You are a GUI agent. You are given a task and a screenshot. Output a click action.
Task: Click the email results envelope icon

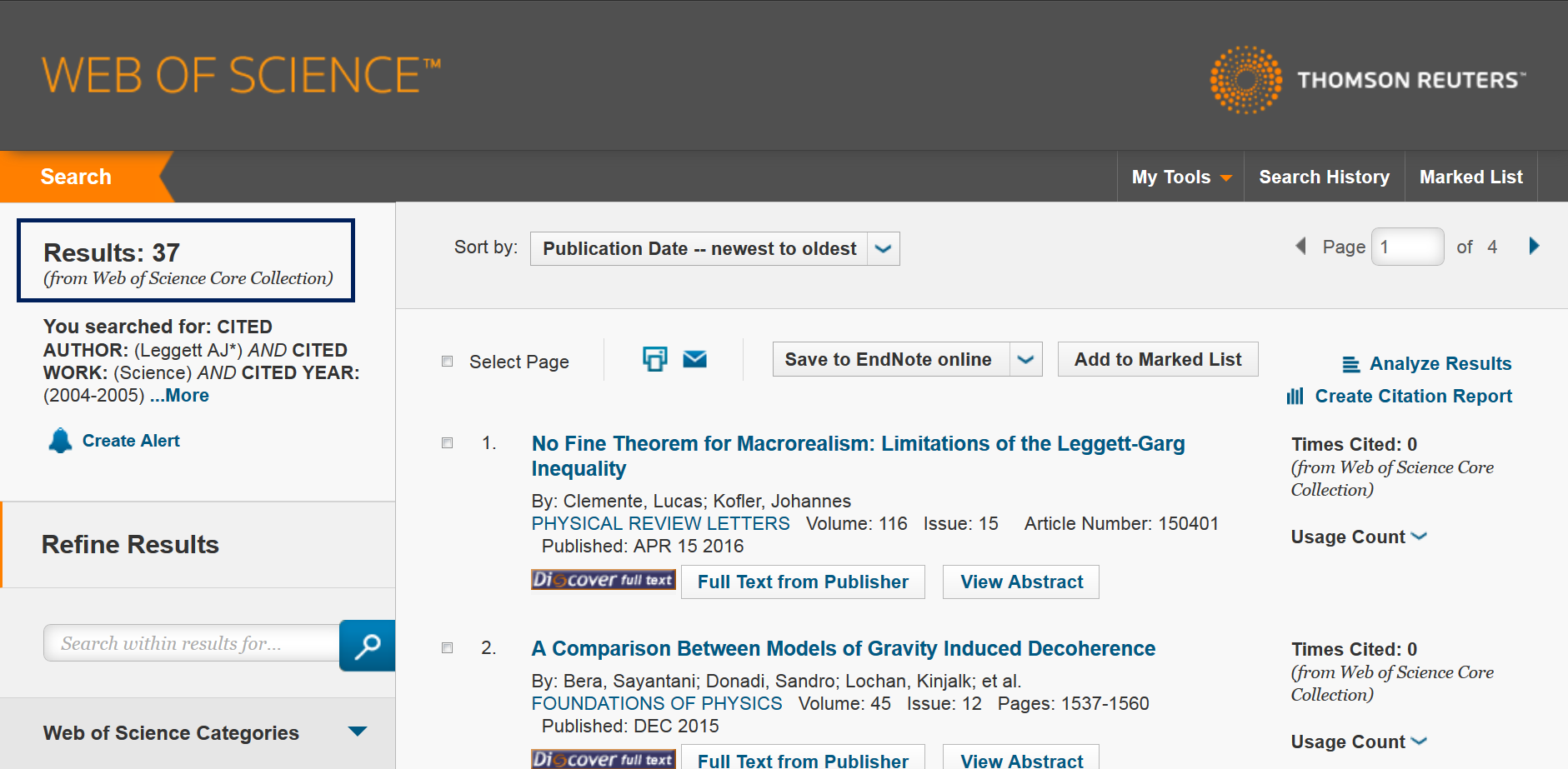pyautogui.click(x=694, y=359)
